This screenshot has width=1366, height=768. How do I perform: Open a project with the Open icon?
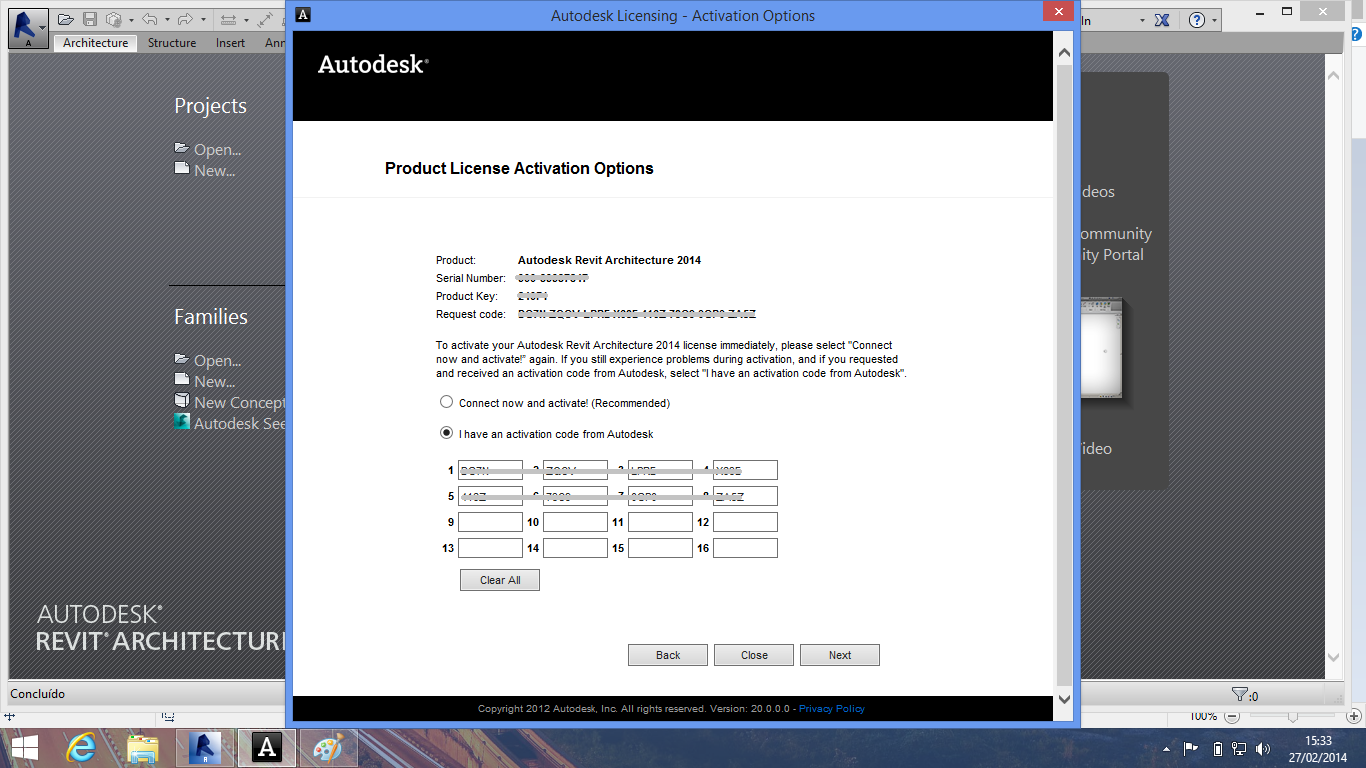tap(66, 18)
